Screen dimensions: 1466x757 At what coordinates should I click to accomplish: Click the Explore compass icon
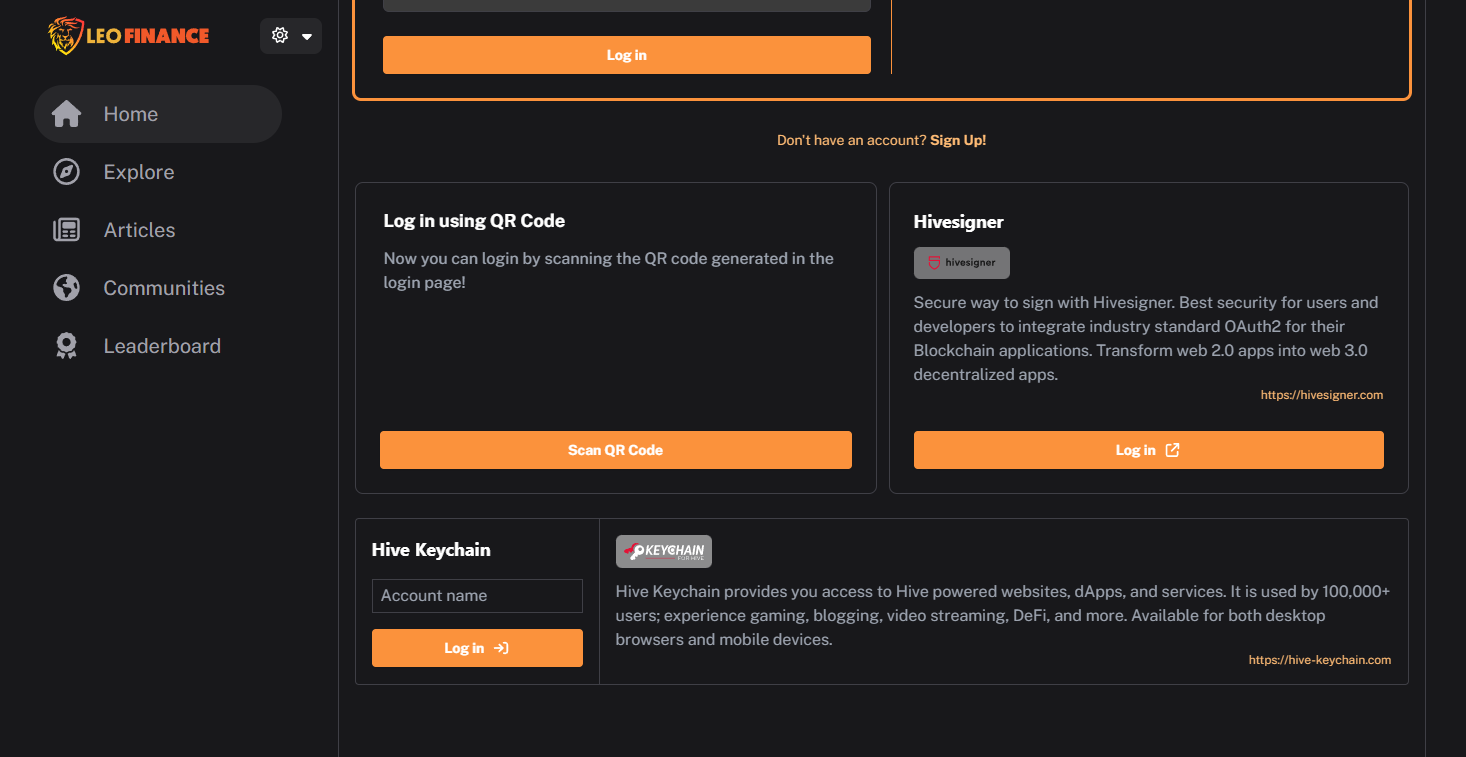click(x=67, y=172)
